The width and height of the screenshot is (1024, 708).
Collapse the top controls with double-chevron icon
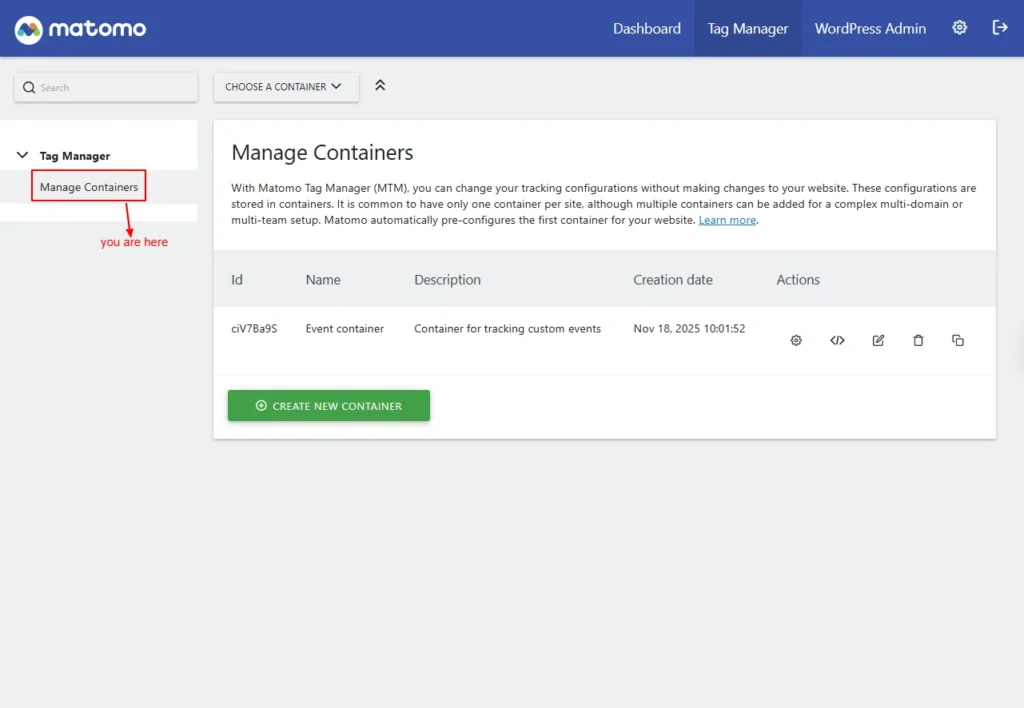click(x=380, y=86)
